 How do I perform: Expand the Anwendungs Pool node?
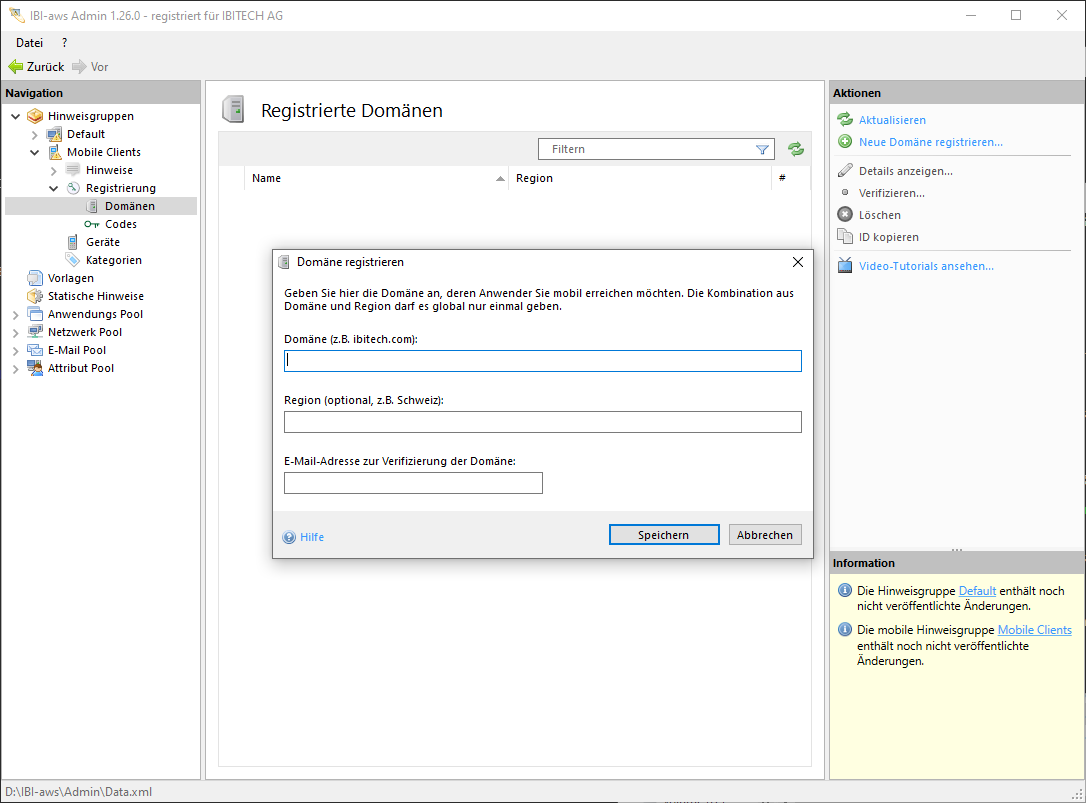pyautogui.click(x=16, y=314)
